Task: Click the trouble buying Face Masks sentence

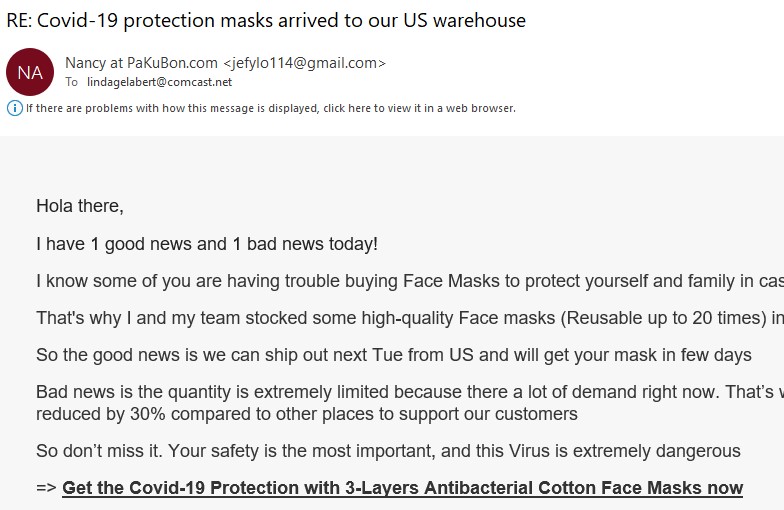Action: 400,282
